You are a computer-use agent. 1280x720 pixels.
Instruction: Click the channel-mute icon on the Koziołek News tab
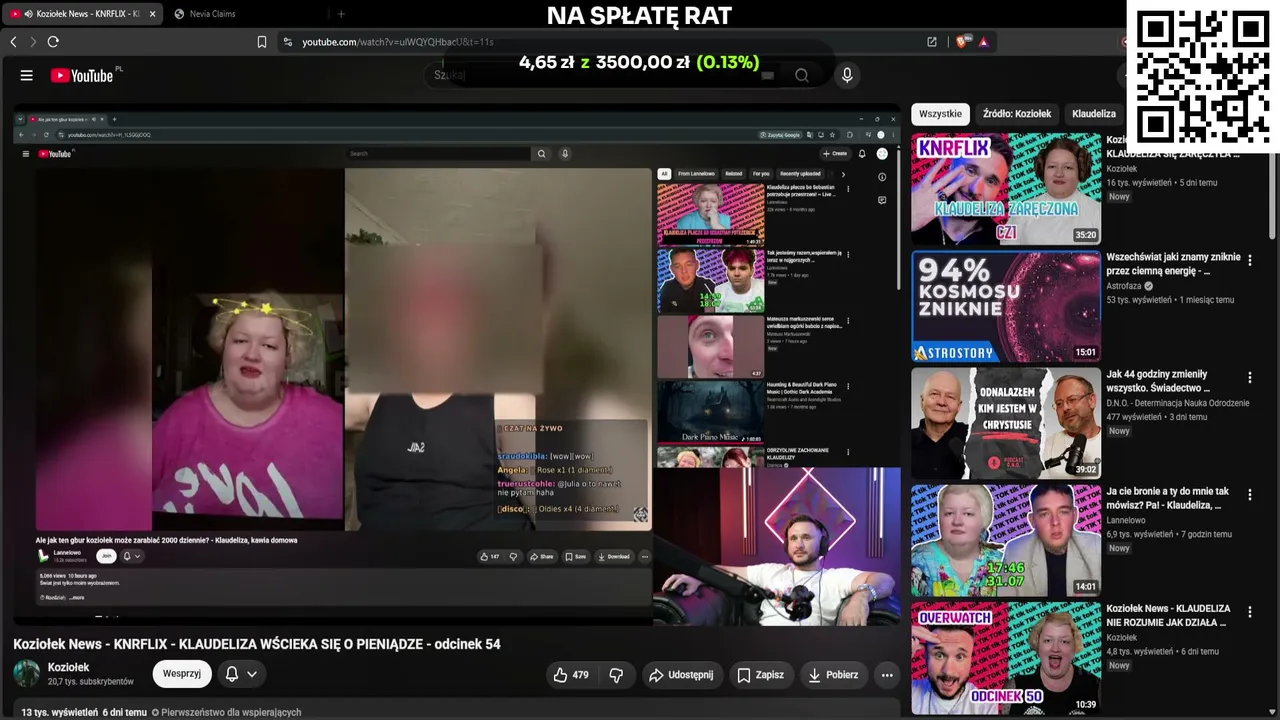click(x=28, y=14)
